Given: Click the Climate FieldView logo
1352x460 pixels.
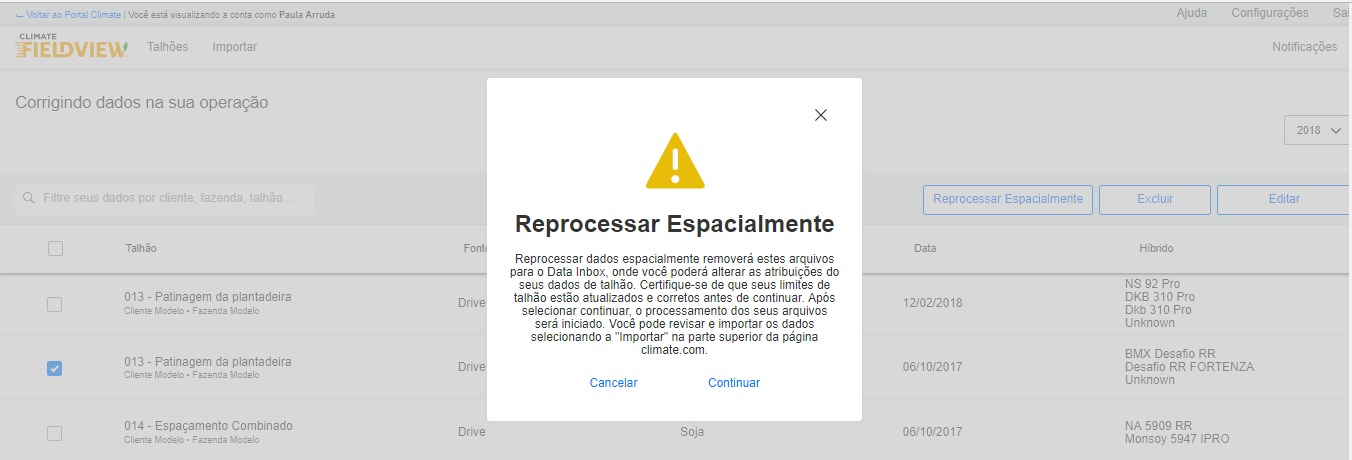Looking at the screenshot, I should (x=72, y=46).
